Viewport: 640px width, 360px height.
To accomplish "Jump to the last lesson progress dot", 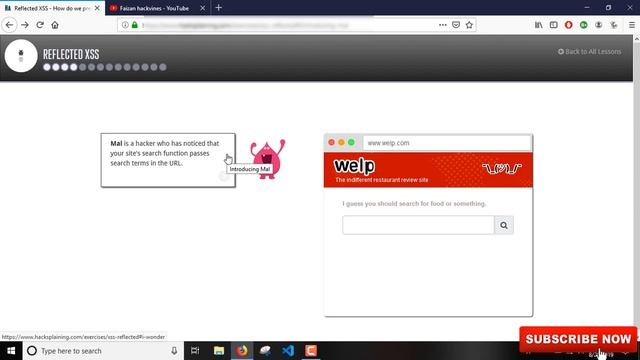I will [x=163, y=67].
